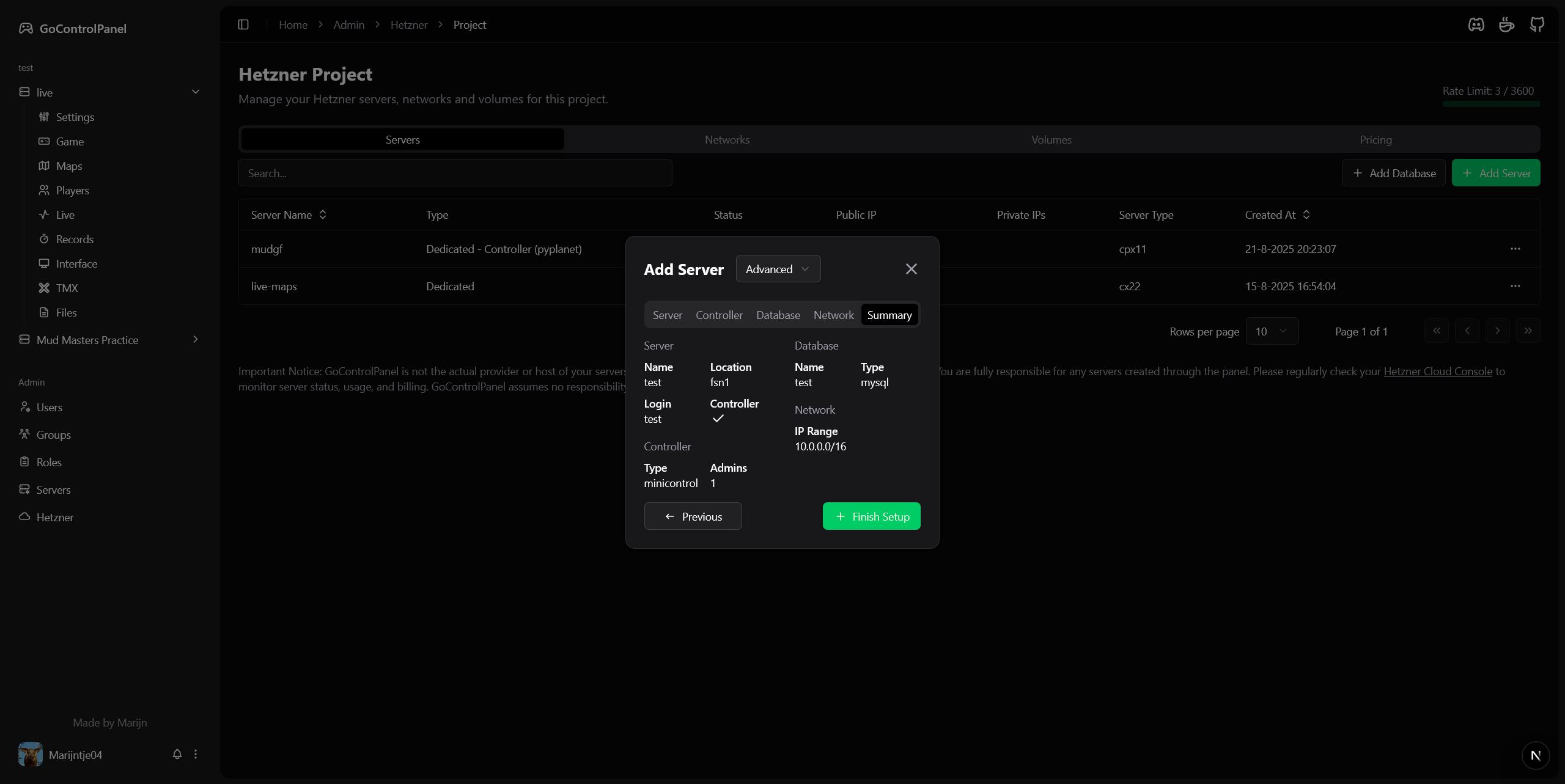The image size is (1565, 784).
Task: Collapse the live server menu
Action: click(x=196, y=92)
